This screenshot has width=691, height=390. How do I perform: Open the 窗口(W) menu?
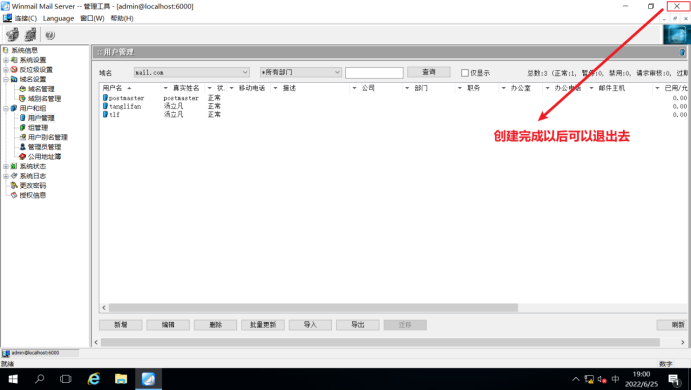pos(92,19)
